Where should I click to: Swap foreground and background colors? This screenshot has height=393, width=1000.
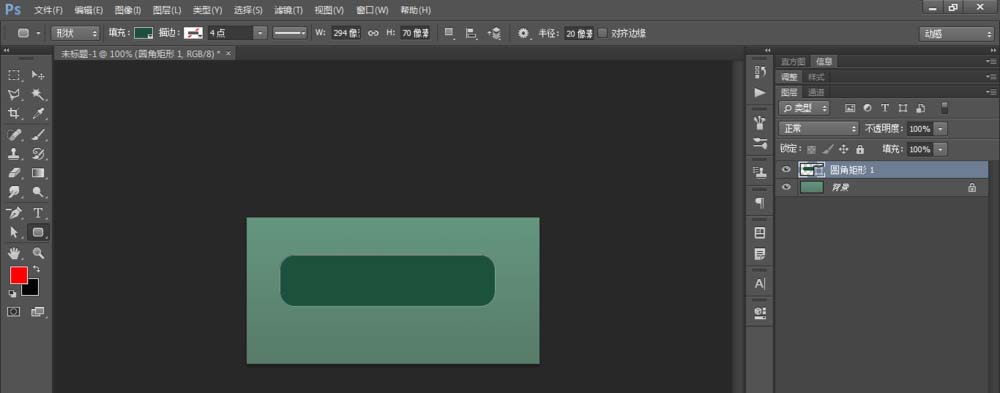pyautogui.click(x=36, y=269)
